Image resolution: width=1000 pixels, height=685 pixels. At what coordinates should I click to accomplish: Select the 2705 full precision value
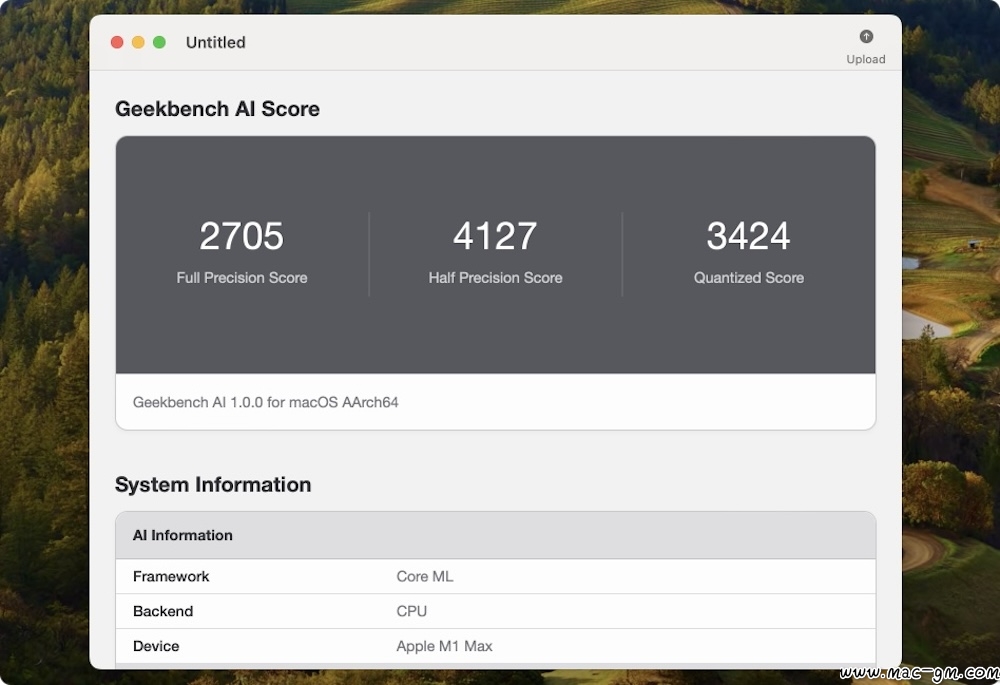point(242,236)
